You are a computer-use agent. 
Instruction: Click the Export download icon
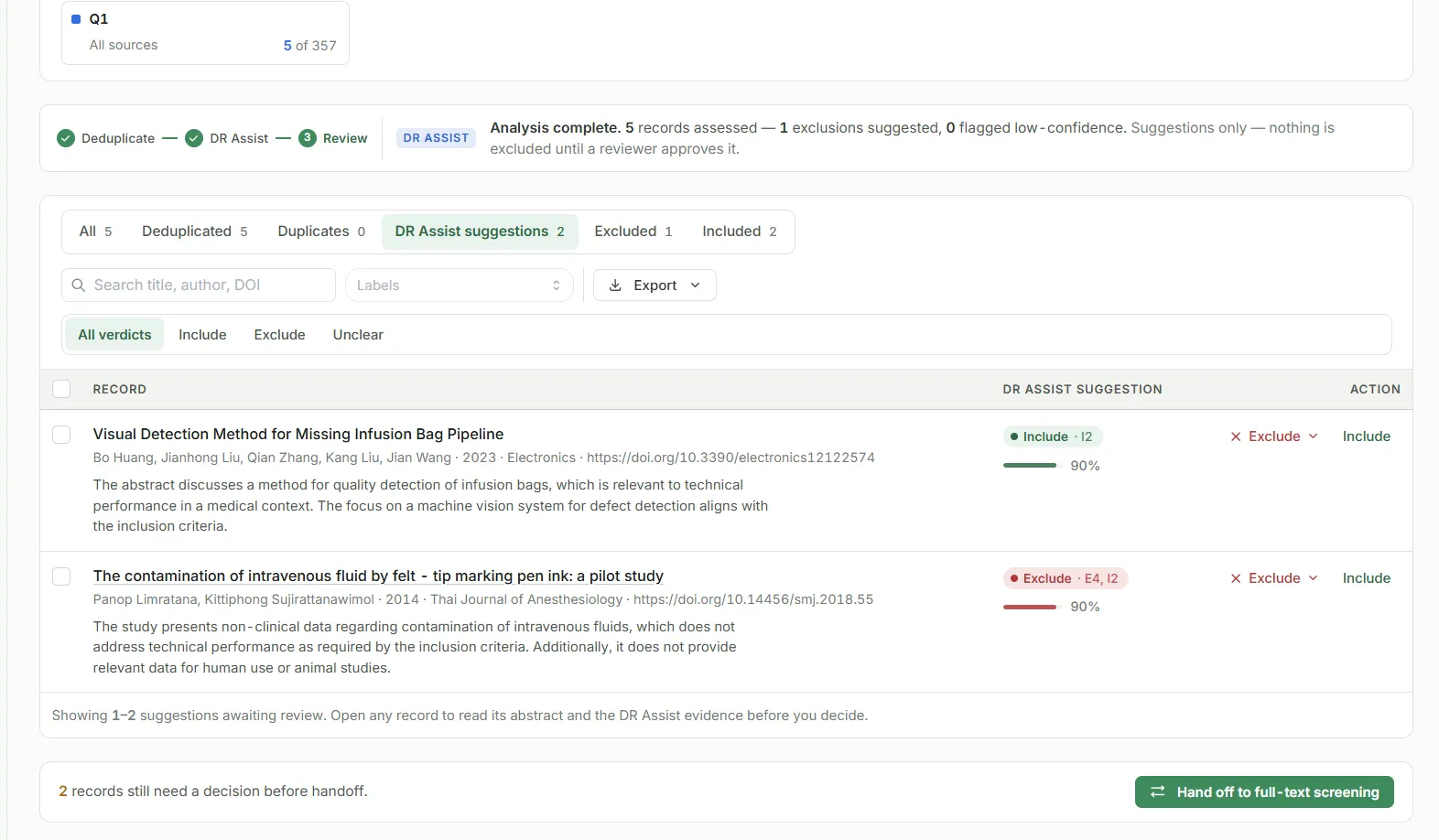click(615, 285)
